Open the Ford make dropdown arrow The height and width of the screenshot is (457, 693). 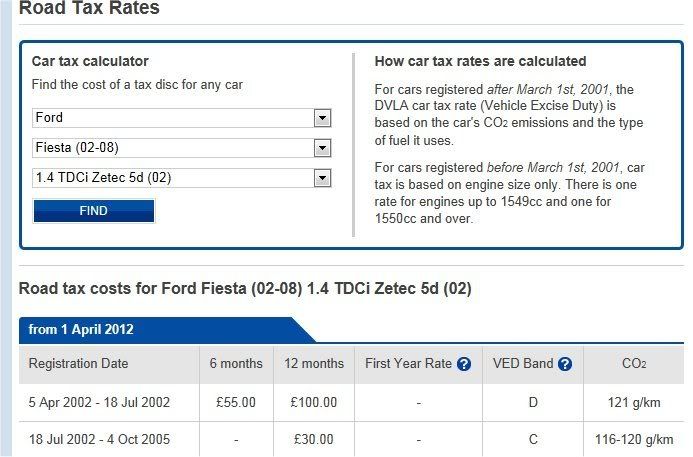tap(322, 118)
